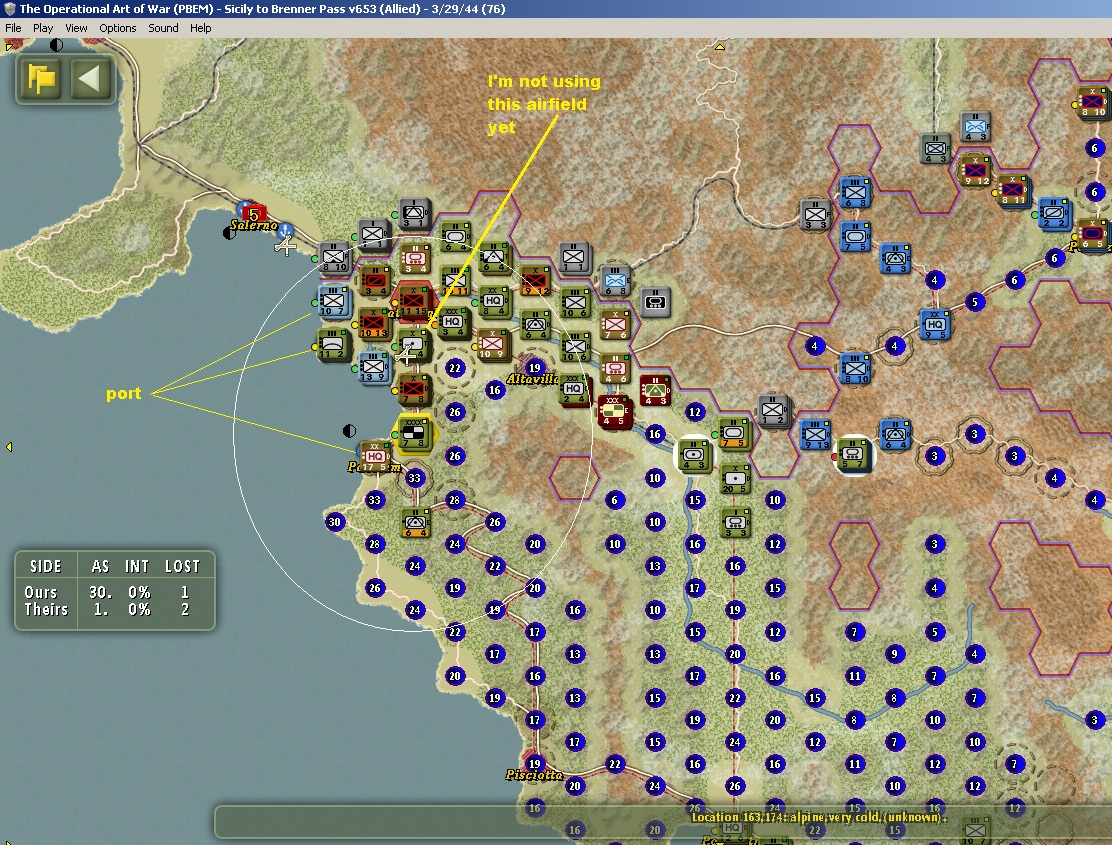Select the orange-striped artillery unit rated 6-4
Image resolution: width=1112 pixels, height=845 pixels.
tap(415, 522)
